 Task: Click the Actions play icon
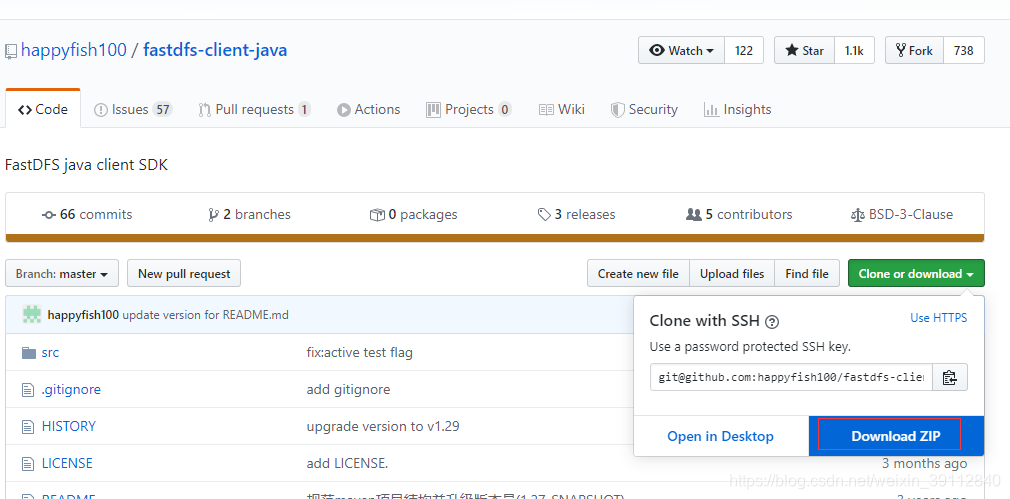tap(343, 110)
